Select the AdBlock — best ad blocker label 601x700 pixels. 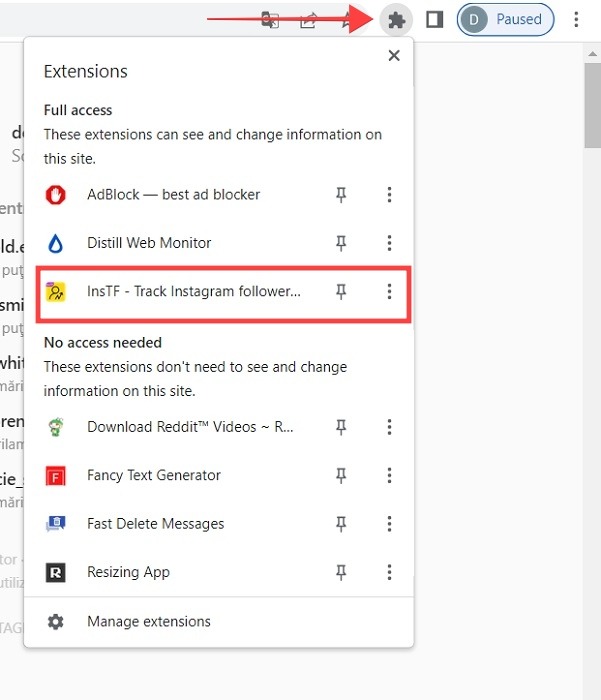tap(173, 195)
